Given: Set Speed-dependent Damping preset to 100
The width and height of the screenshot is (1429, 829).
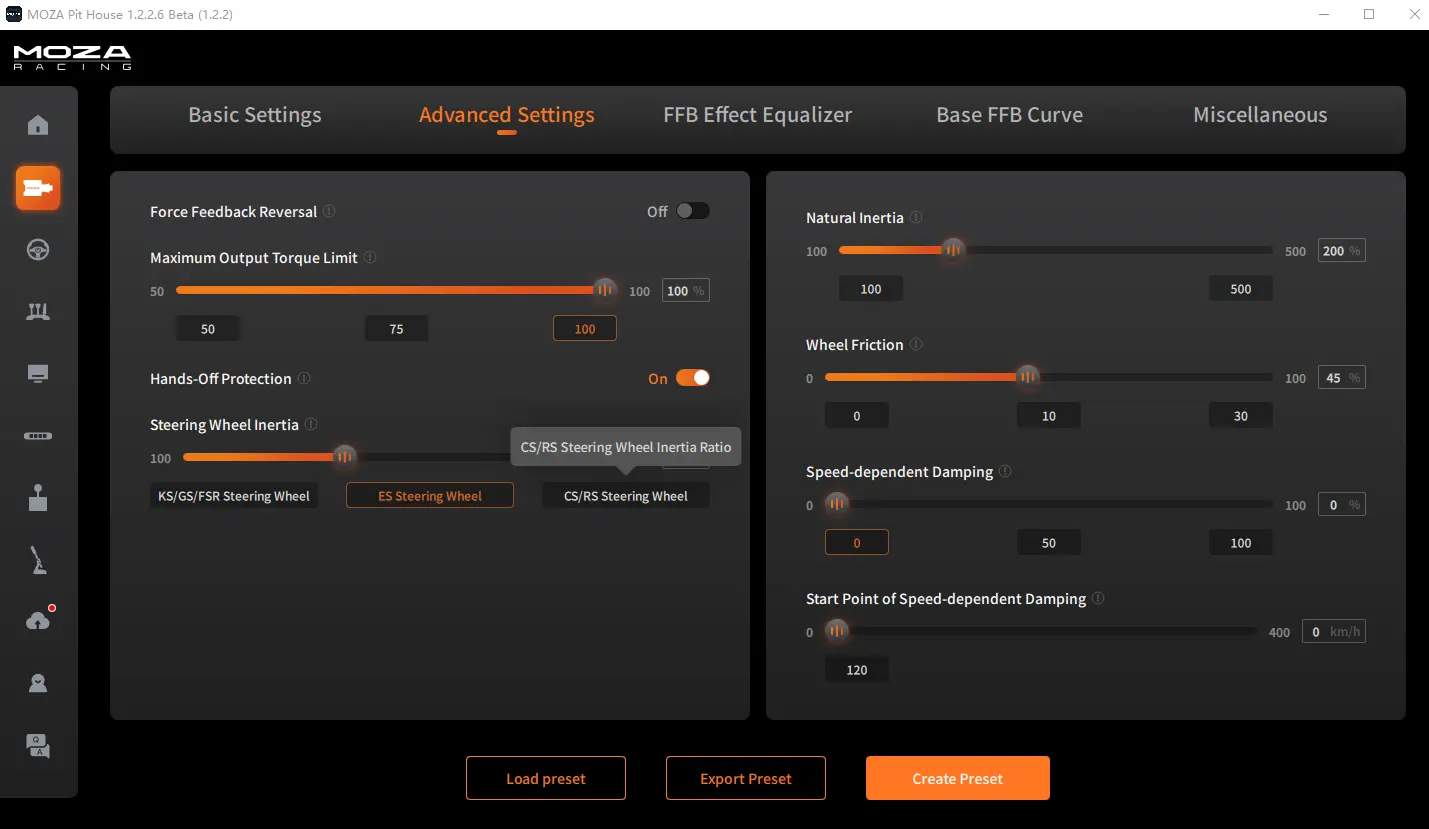Looking at the screenshot, I should (x=1241, y=543).
